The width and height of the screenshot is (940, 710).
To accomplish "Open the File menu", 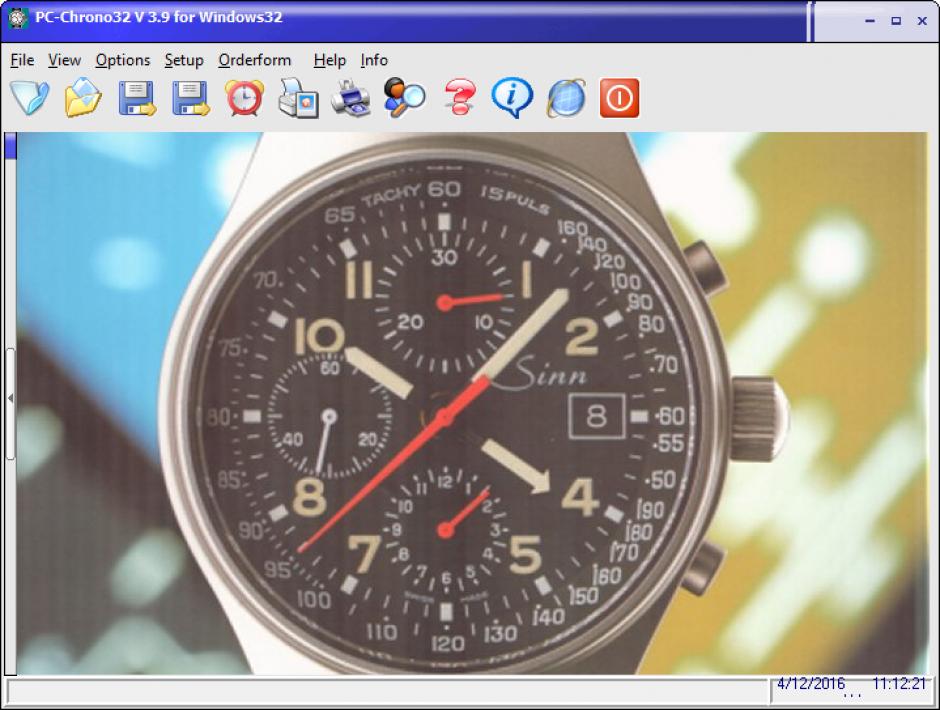I will click(x=22, y=60).
